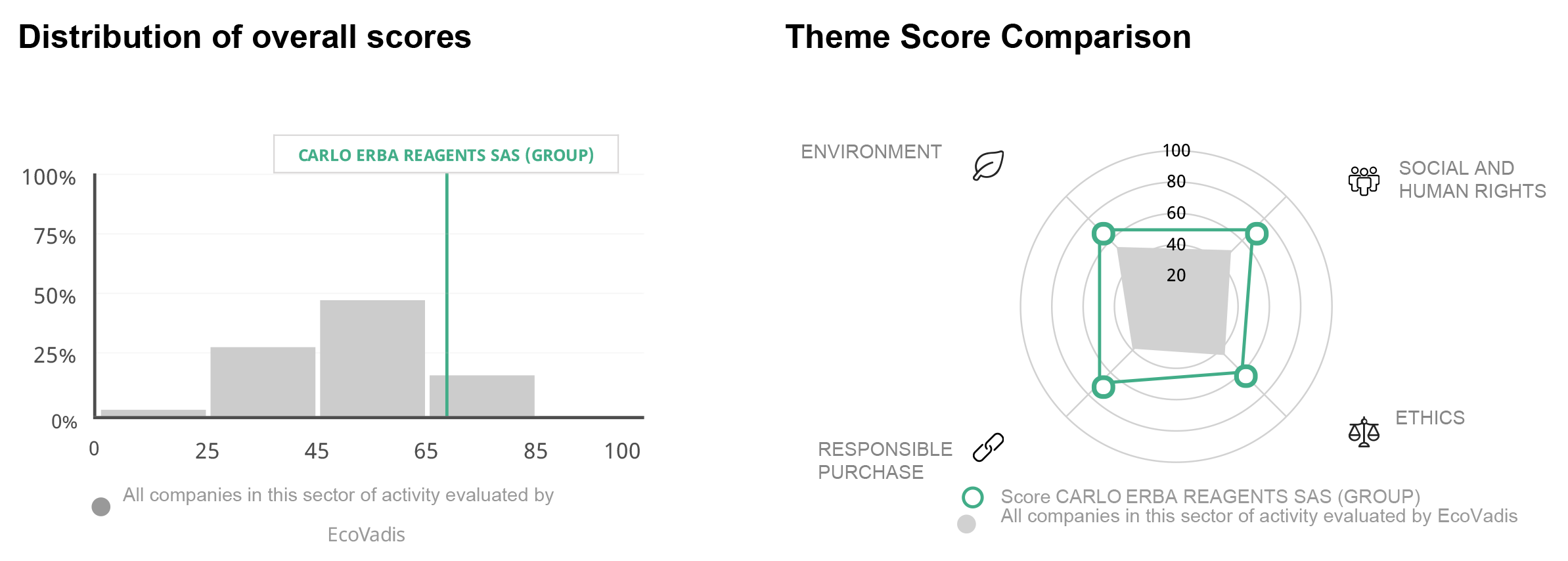Click the Responsible Purchase chain link icon
Image resolution: width=1568 pixels, height=561 pixels.
click(x=988, y=447)
